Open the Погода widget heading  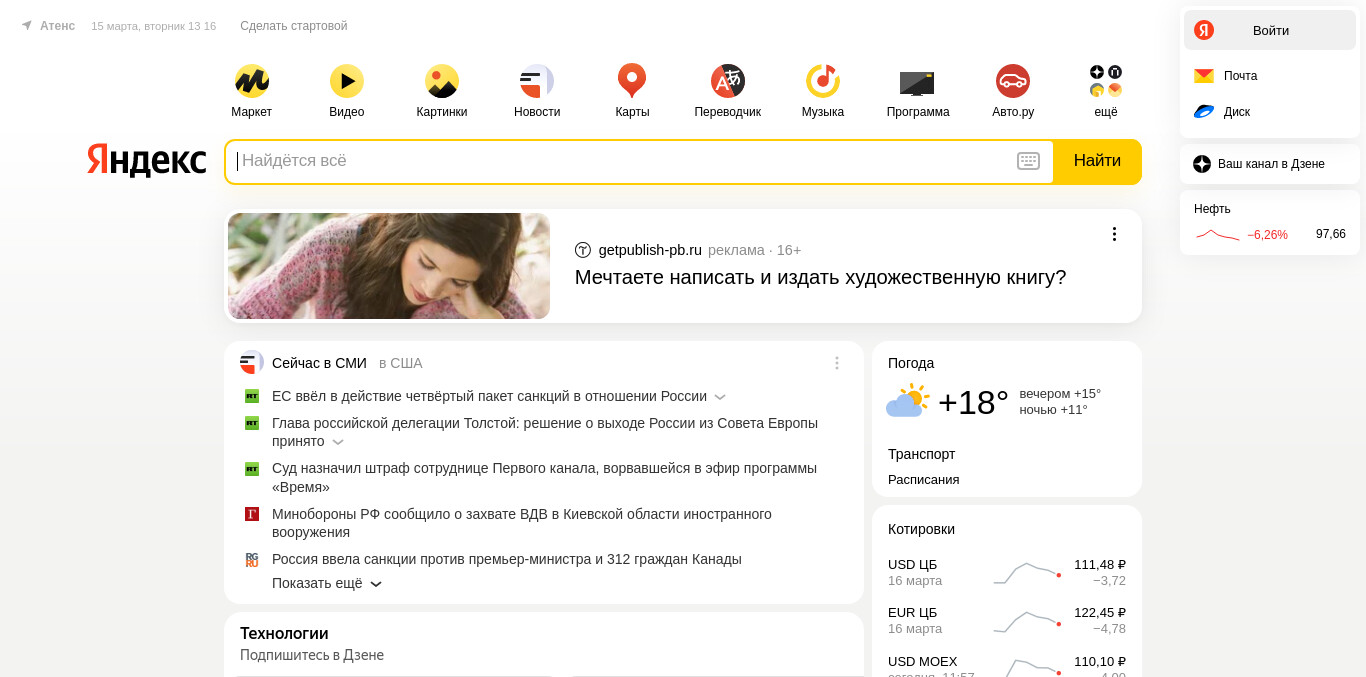tap(911, 363)
